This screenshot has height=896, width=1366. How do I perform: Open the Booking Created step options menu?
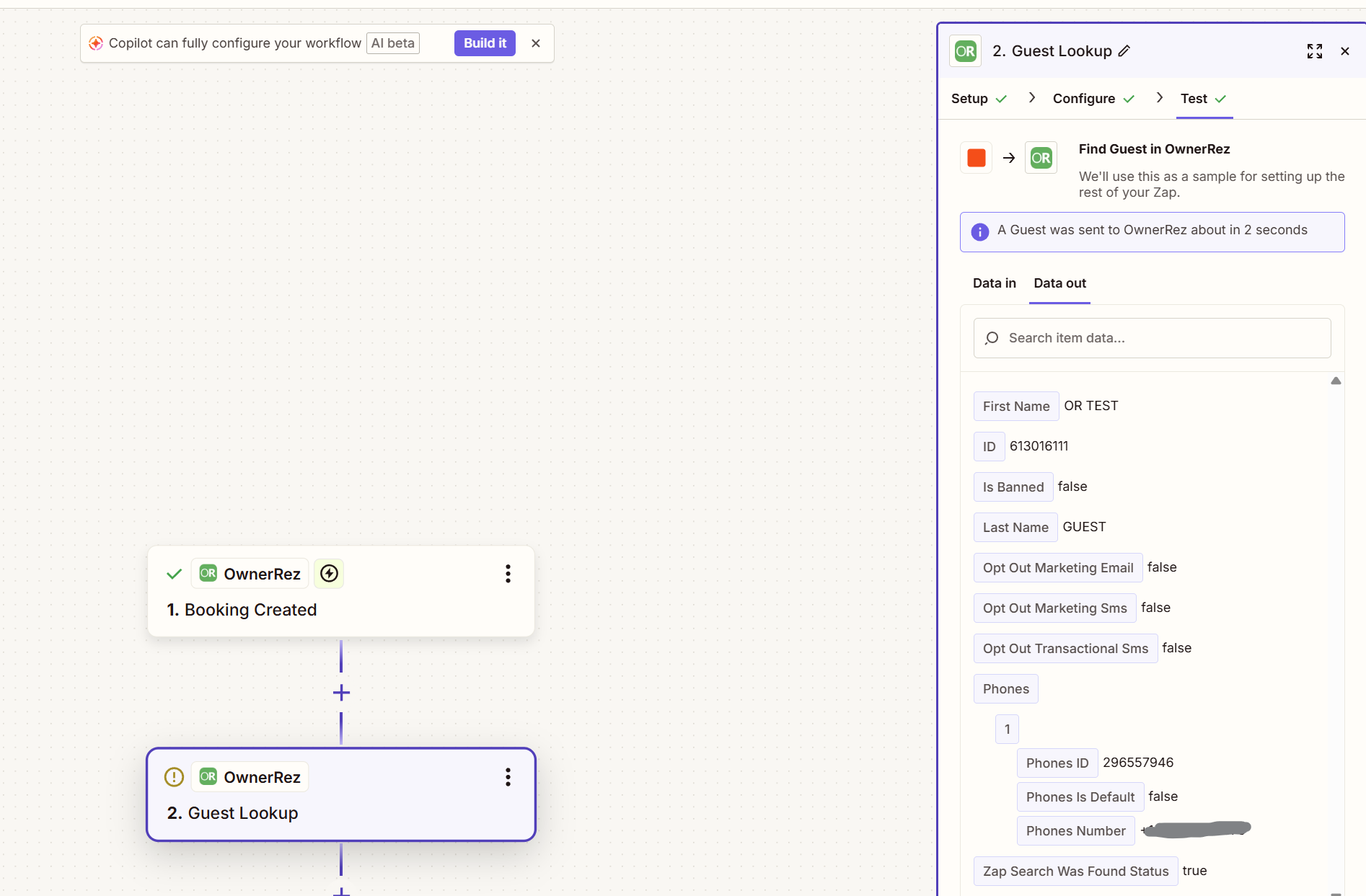click(x=508, y=574)
